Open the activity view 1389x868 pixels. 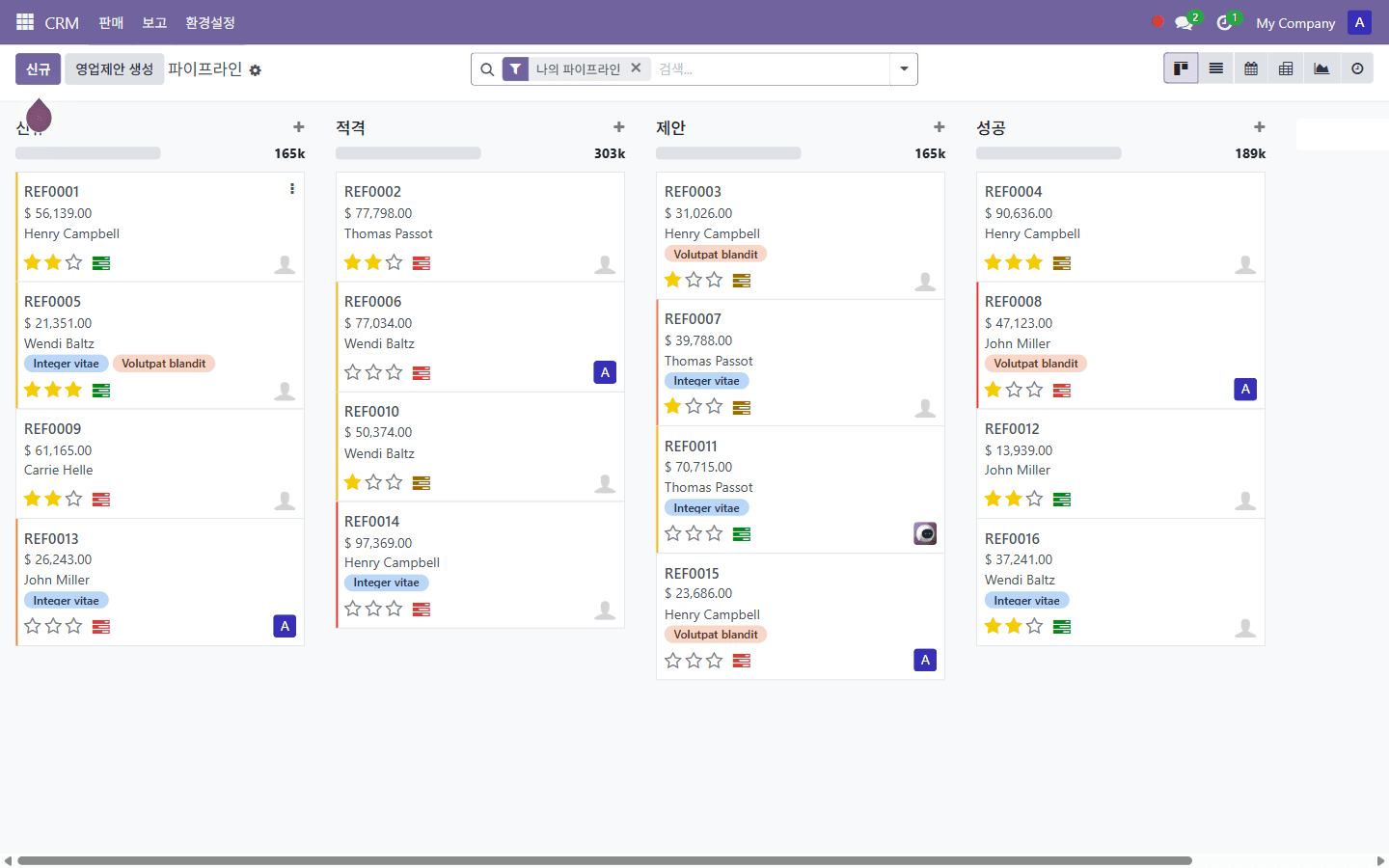1356,68
